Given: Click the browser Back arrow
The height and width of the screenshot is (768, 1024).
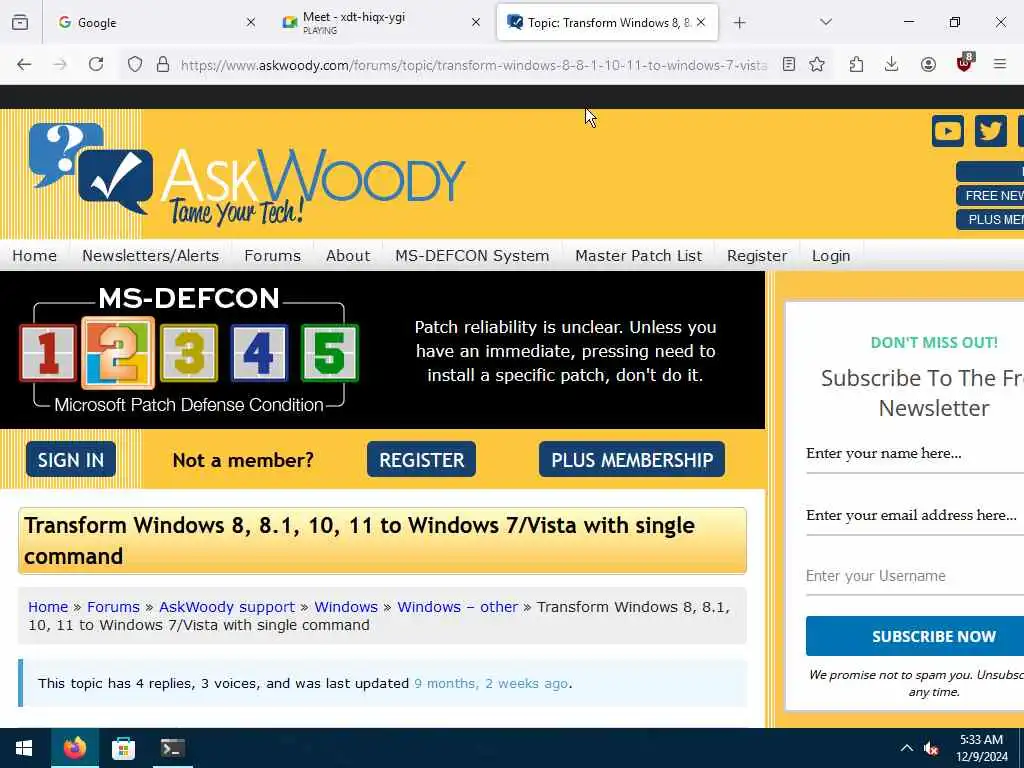Looking at the screenshot, I should pos(24,64).
